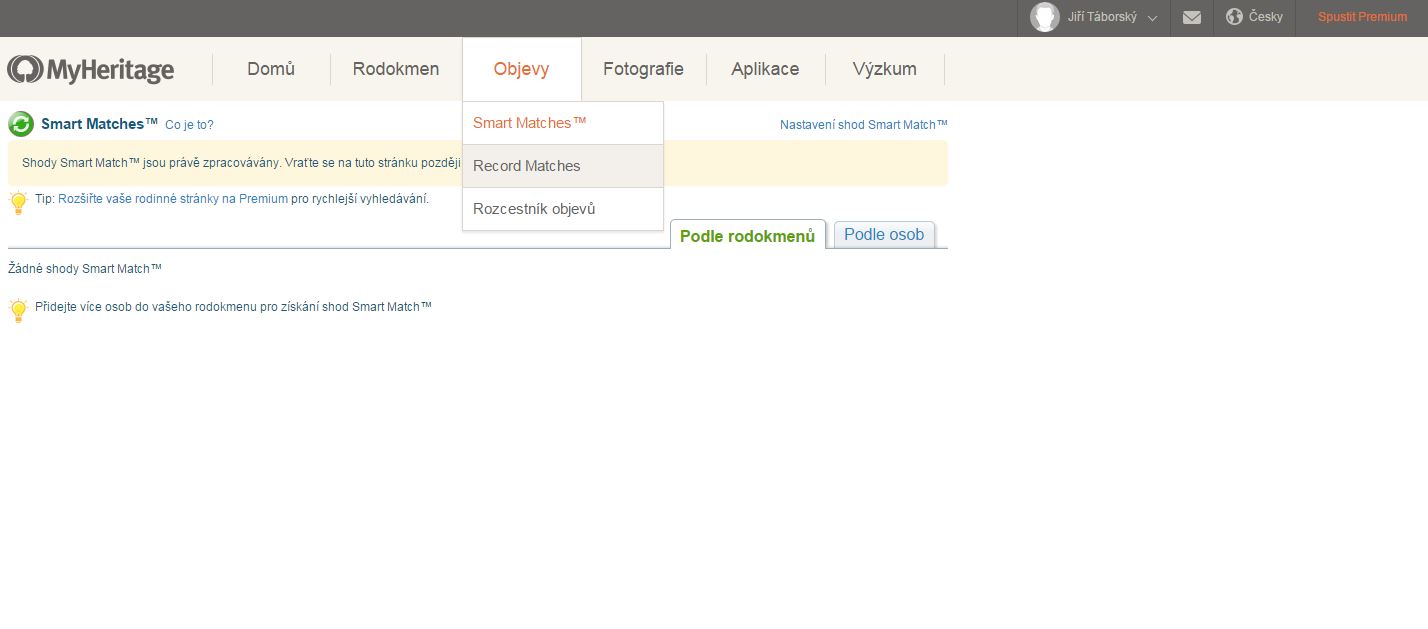This screenshot has height=629, width=1428.
Task: Switch to the Podle rodokmenů tab
Action: 748,236
